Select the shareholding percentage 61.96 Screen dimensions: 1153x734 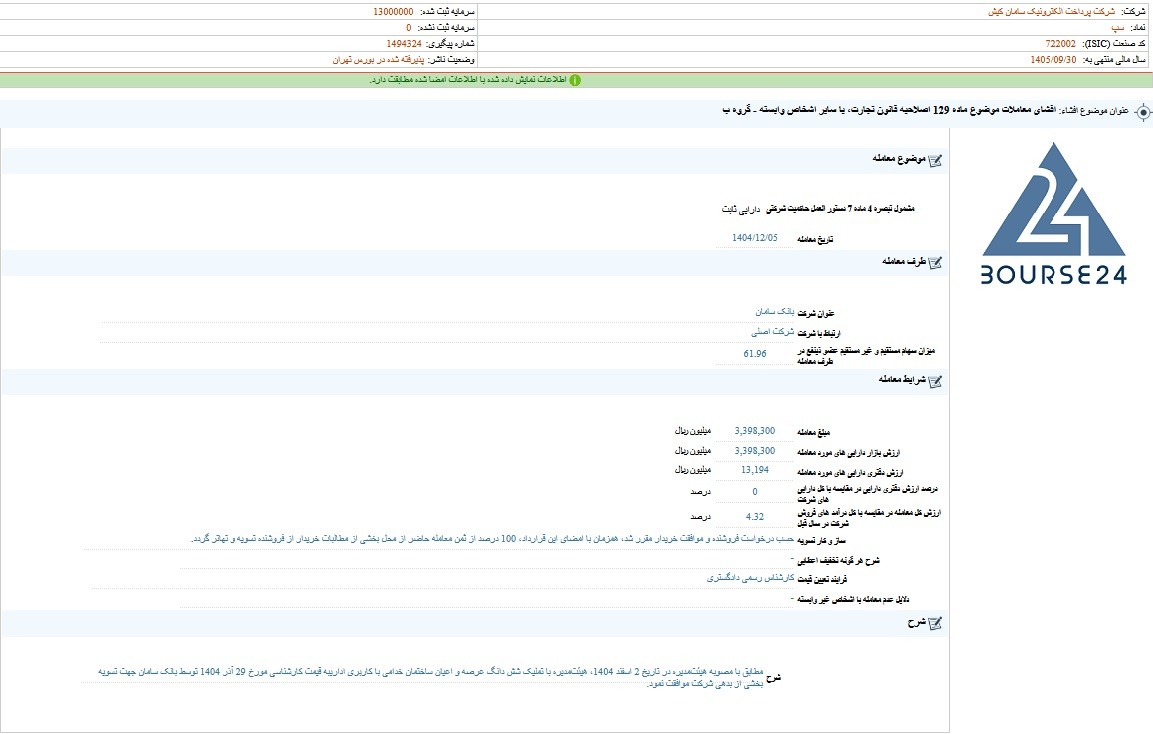coord(754,354)
